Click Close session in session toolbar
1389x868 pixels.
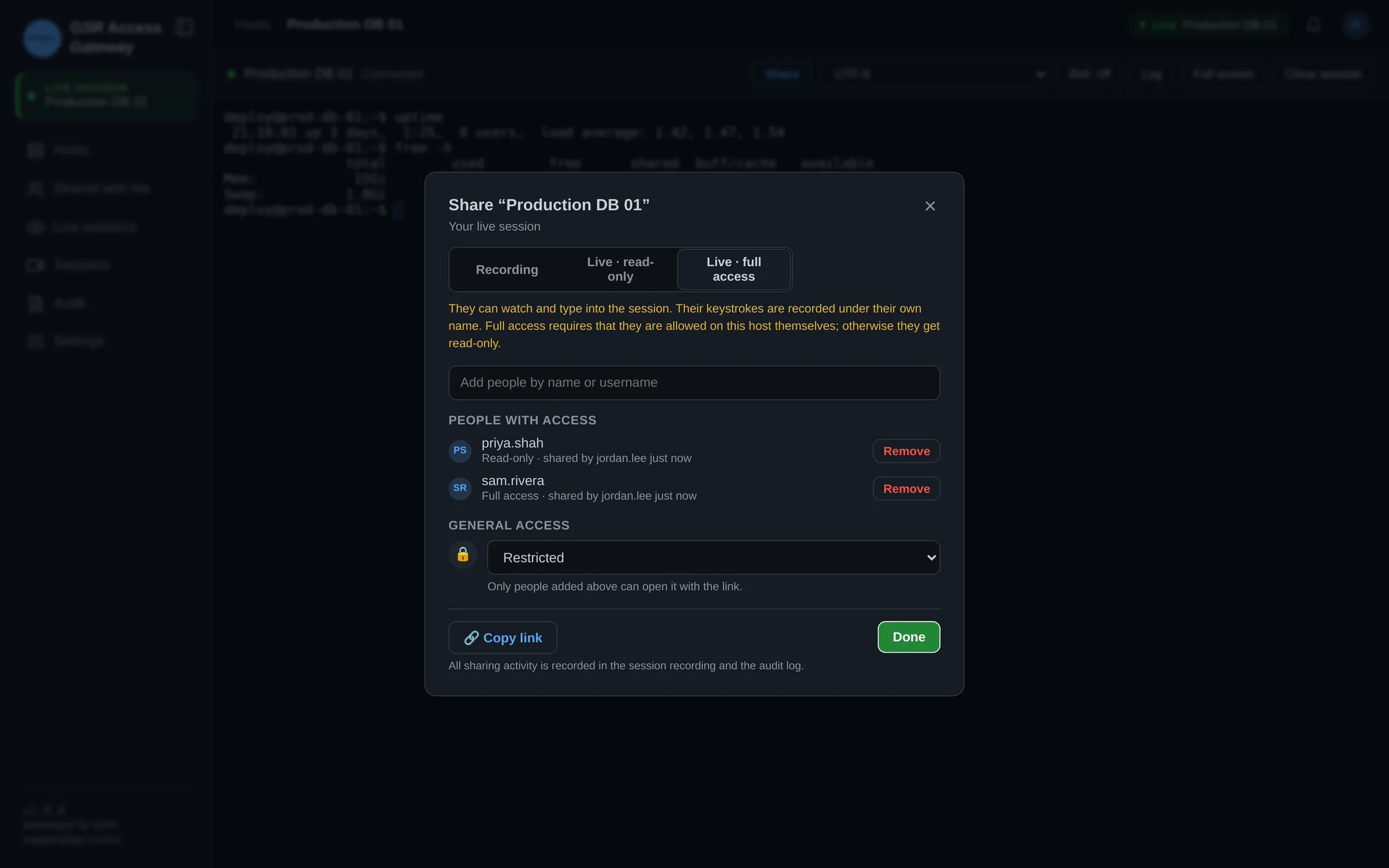pos(1322,75)
